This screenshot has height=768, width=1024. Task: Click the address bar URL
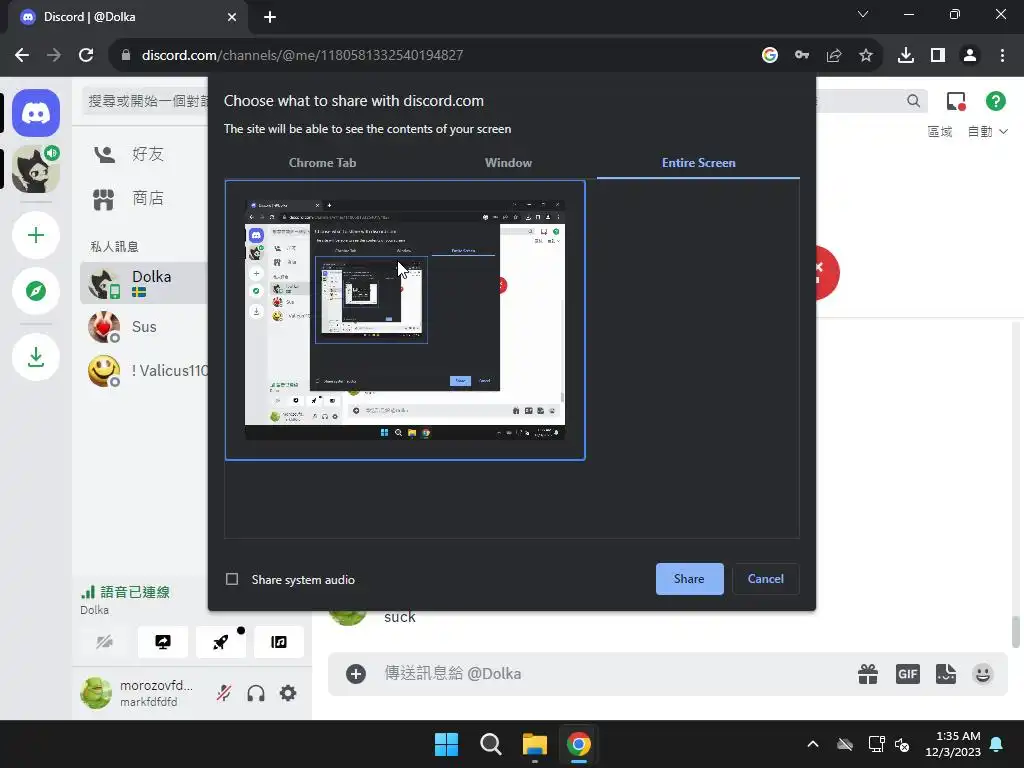point(302,55)
